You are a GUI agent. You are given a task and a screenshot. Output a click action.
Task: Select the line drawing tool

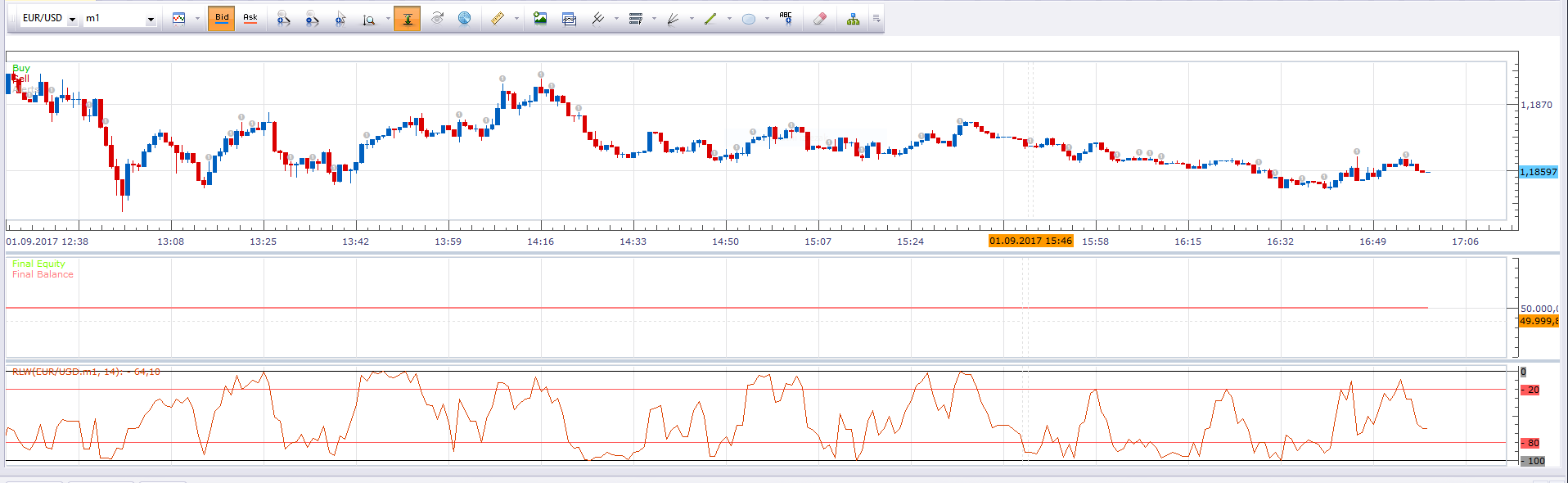click(710, 18)
